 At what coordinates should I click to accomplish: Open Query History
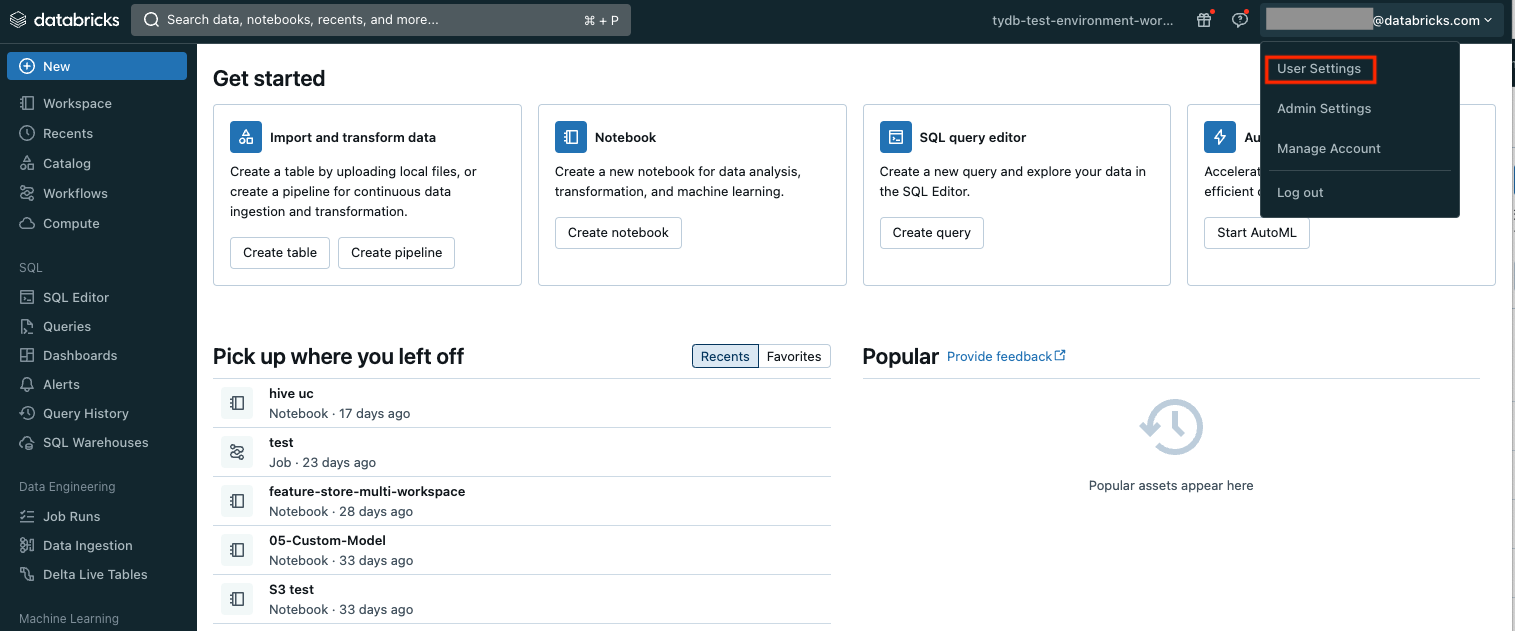tap(85, 413)
